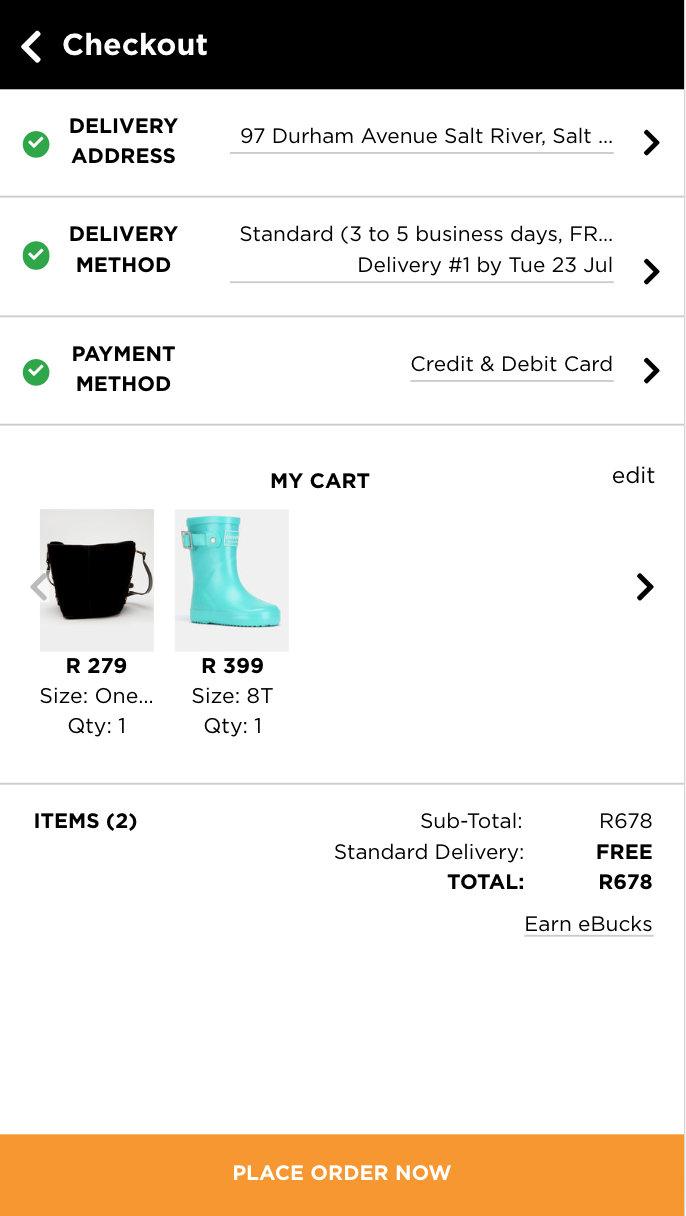This screenshot has width=686, height=1216.
Task: Choose the Credit & Debit Card field
Action: point(511,364)
